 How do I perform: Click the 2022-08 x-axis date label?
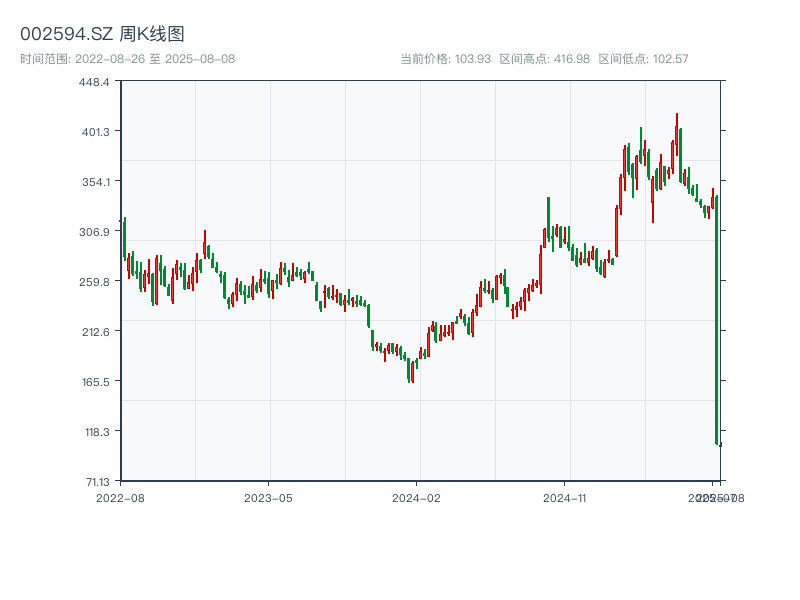120,497
